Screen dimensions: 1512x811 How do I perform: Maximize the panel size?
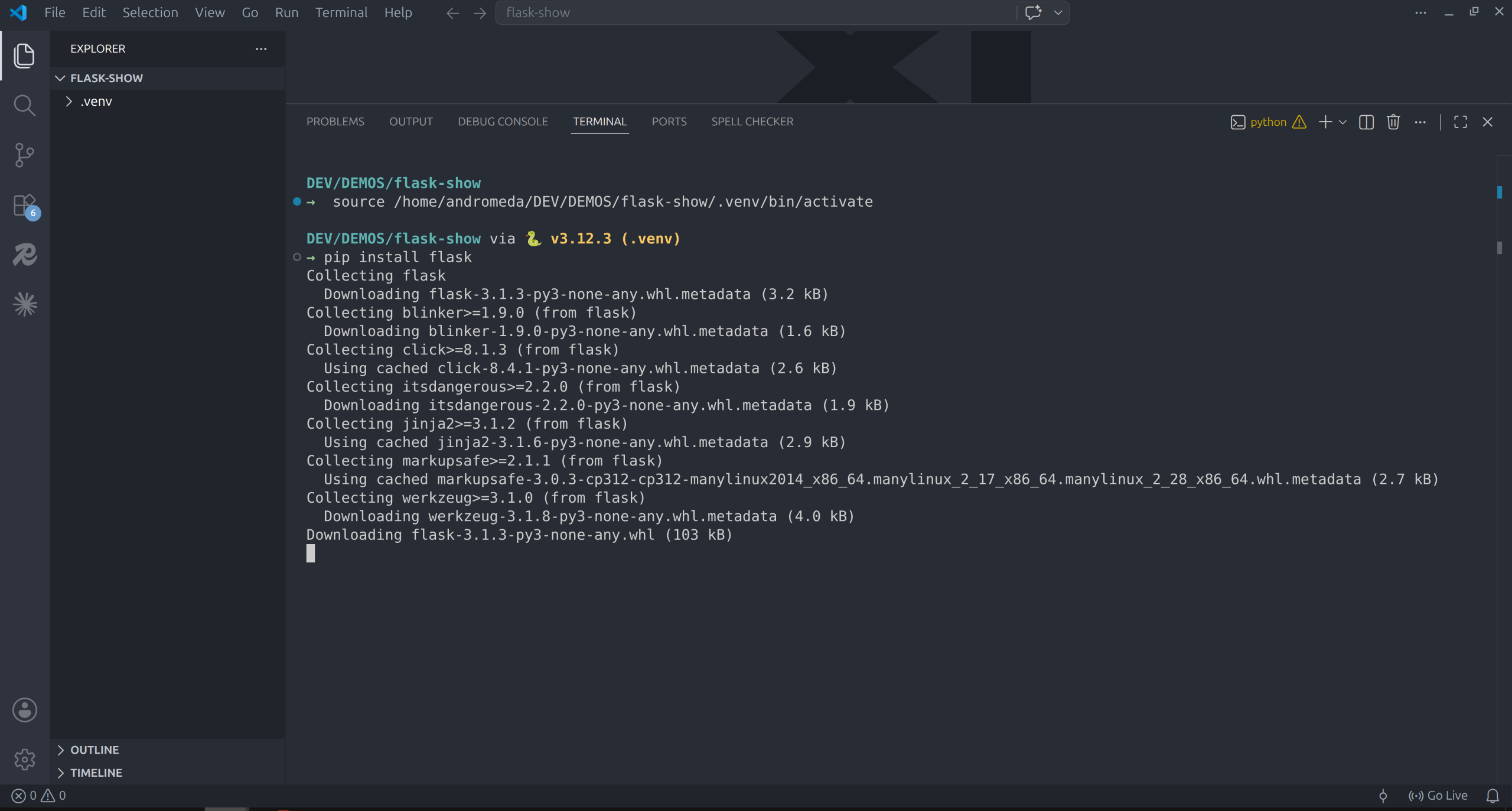[1461, 122]
